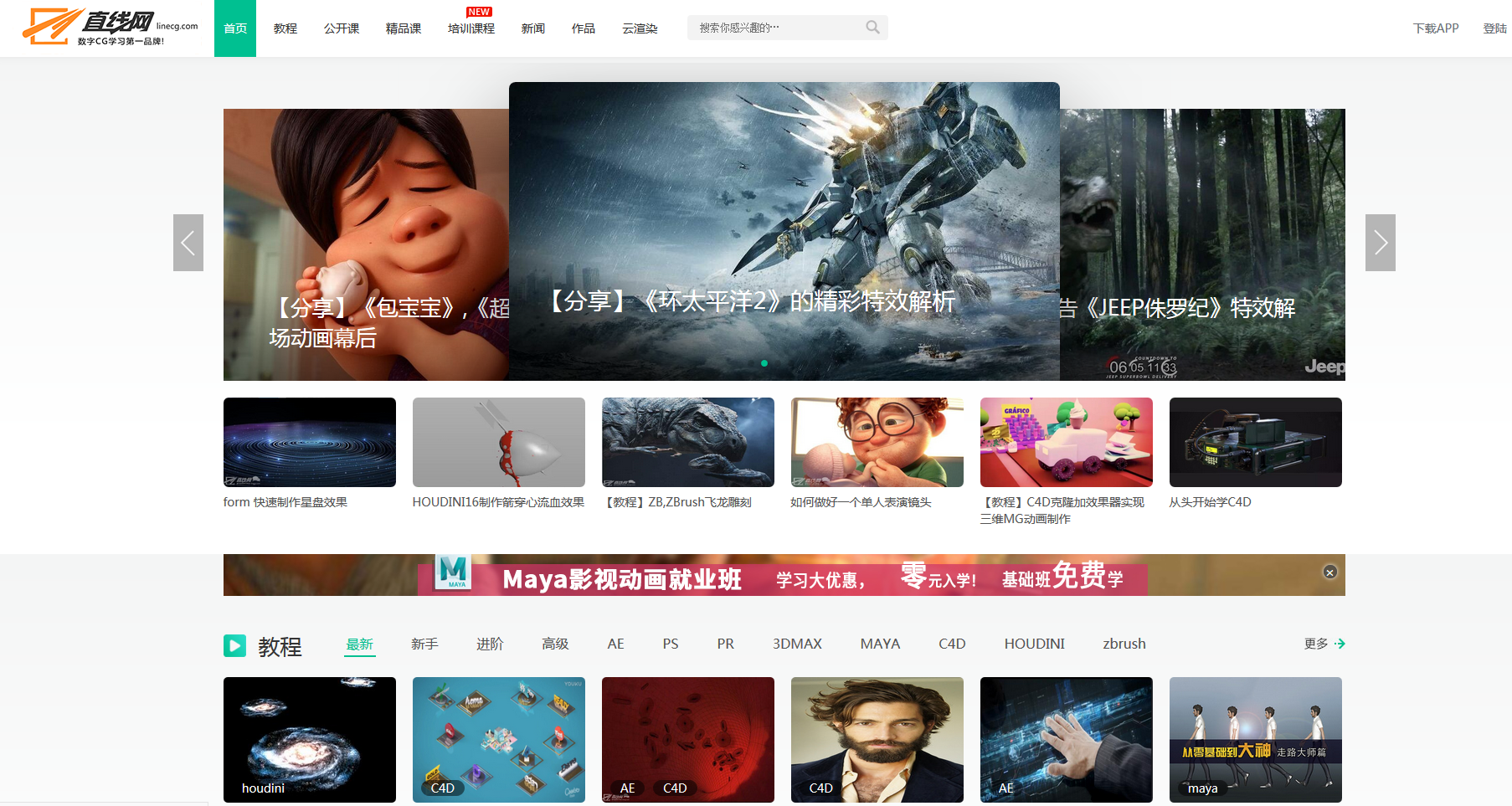This screenshot has height=806, width=1512.
Task: Click the C4D tag on red card
Action: click(x=676, y=788)
